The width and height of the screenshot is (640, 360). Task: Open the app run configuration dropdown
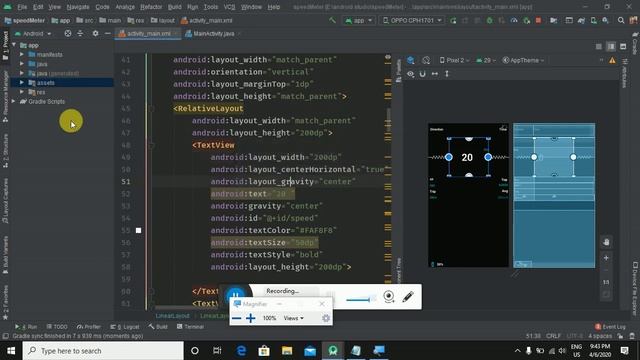(x=359, y=20)
